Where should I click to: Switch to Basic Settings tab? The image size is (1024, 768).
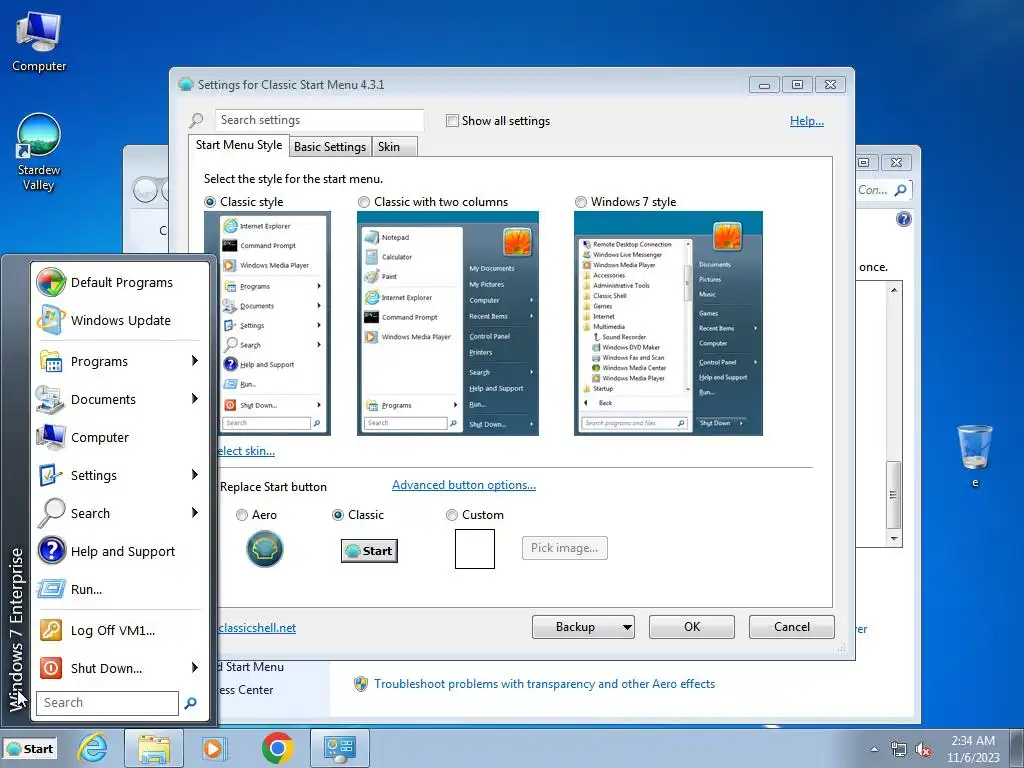330,147
